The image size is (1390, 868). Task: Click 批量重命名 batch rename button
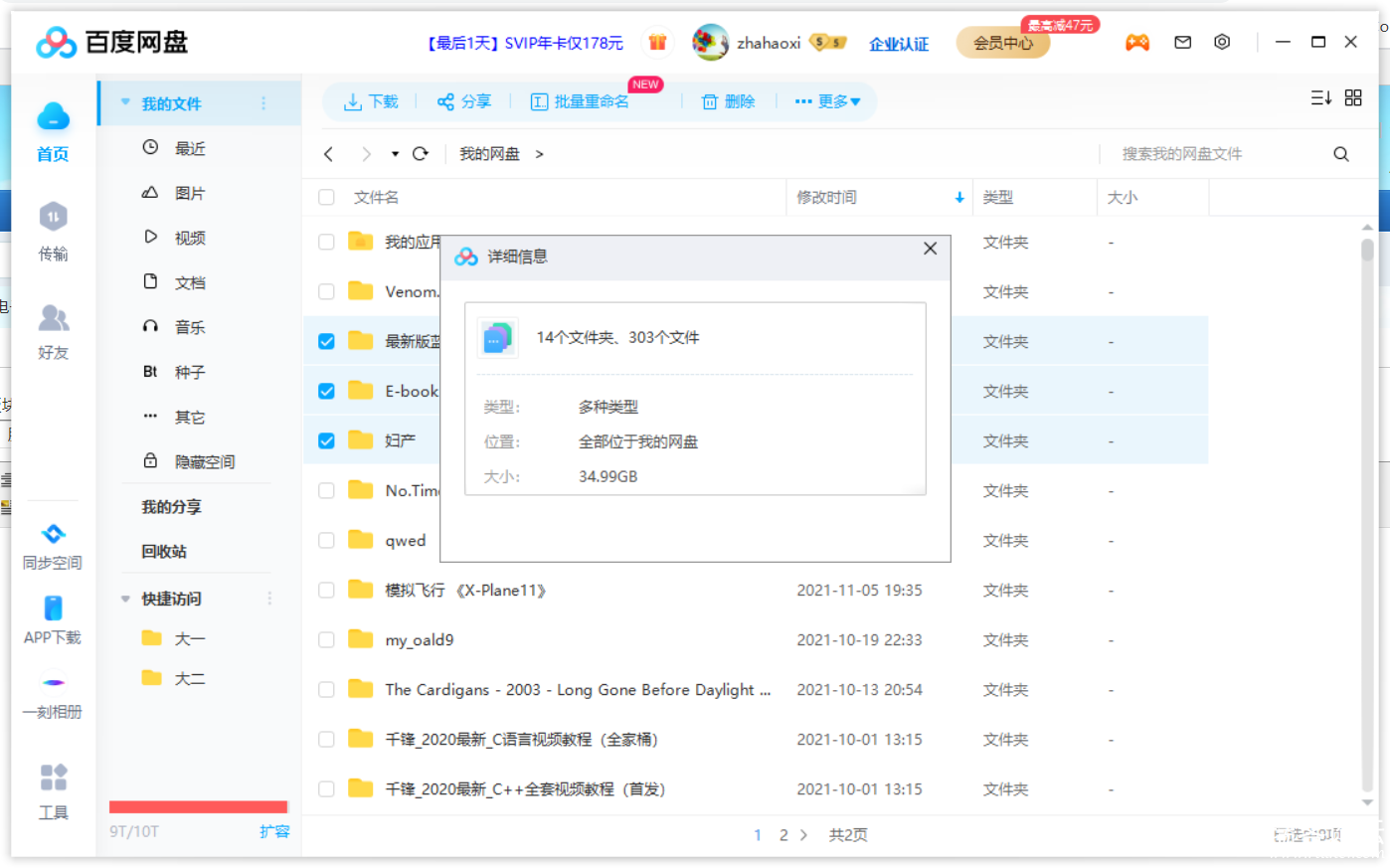(580, 101)
